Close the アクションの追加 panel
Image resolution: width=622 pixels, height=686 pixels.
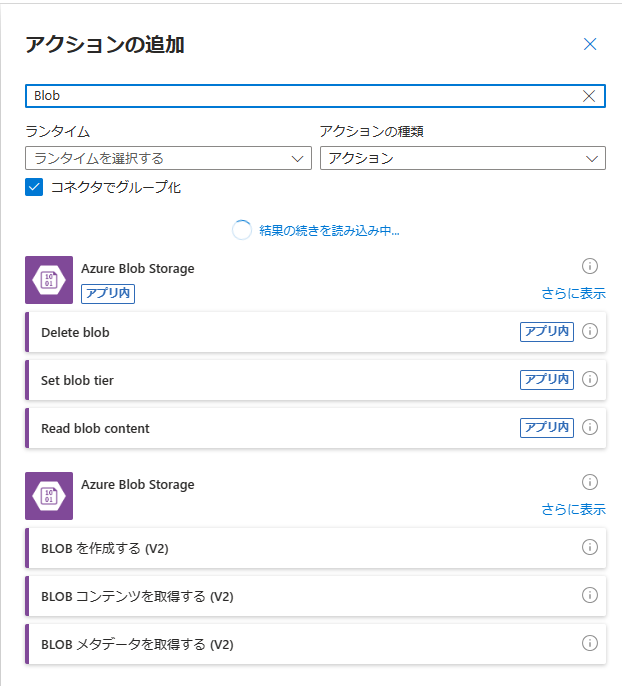[590, 44]
